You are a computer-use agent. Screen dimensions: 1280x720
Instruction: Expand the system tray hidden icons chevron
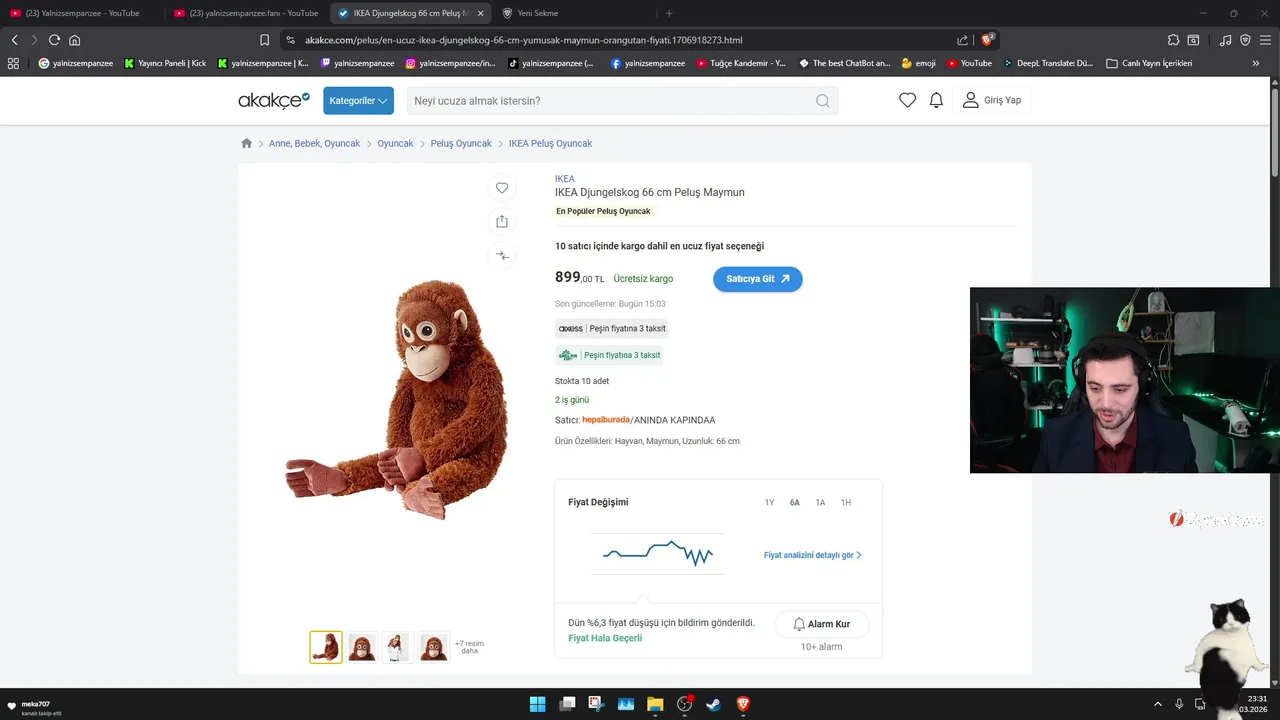coord(1158,704)
